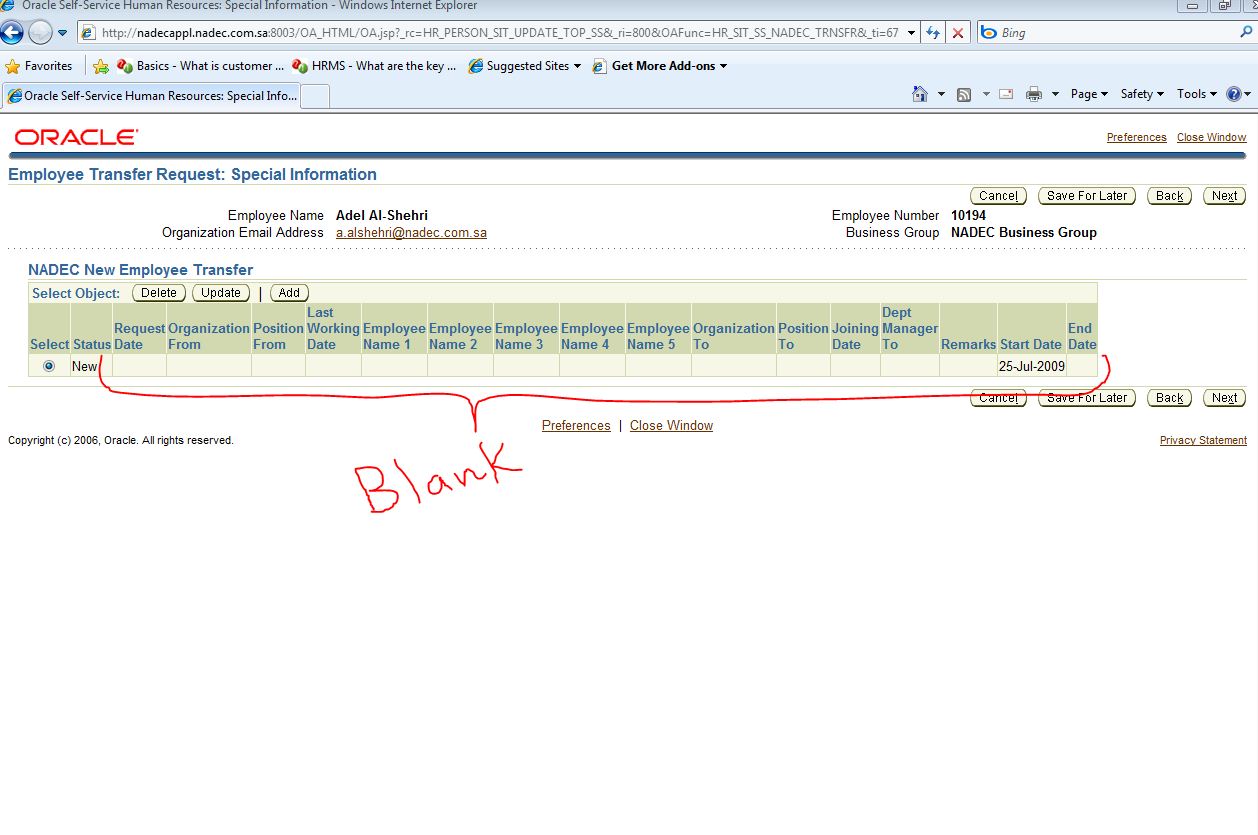This screenshot has height=835, width=1258.
Task: Click the upper Save For Later button
Action: click(1087, 196)
